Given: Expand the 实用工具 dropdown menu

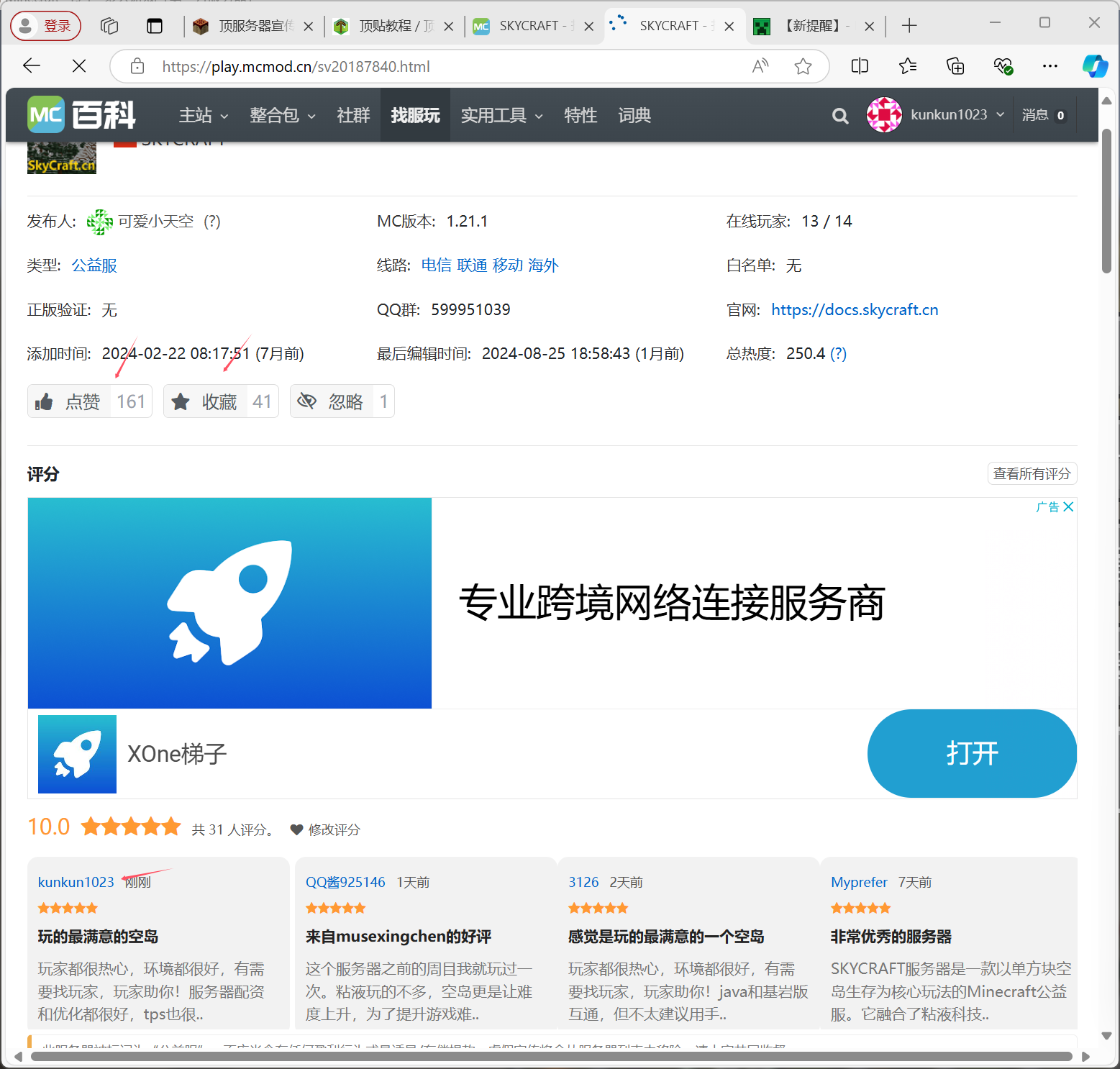Looking at the screenshot, I should click(x=501, y=115).
